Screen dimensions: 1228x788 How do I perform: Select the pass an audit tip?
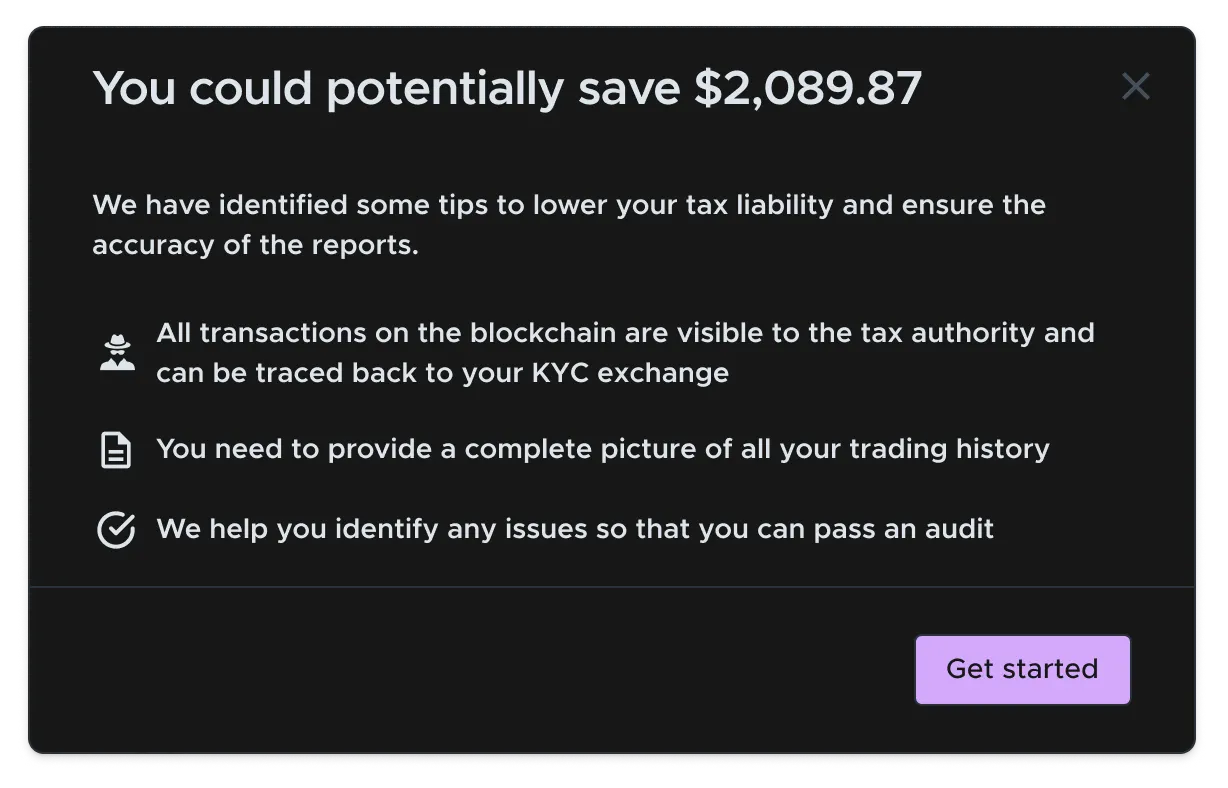pos(575,529)
